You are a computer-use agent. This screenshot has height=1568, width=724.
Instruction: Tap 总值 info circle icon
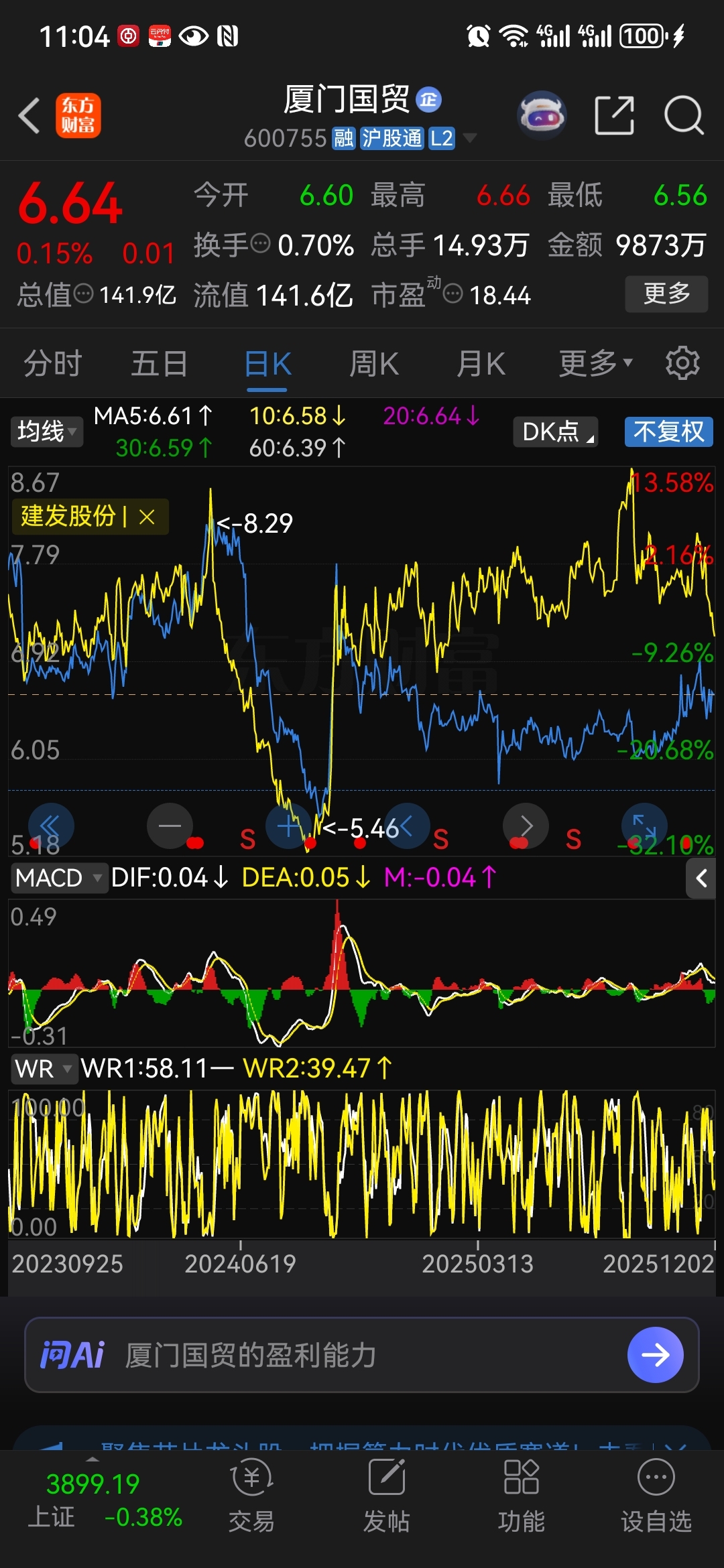(83, 293)
